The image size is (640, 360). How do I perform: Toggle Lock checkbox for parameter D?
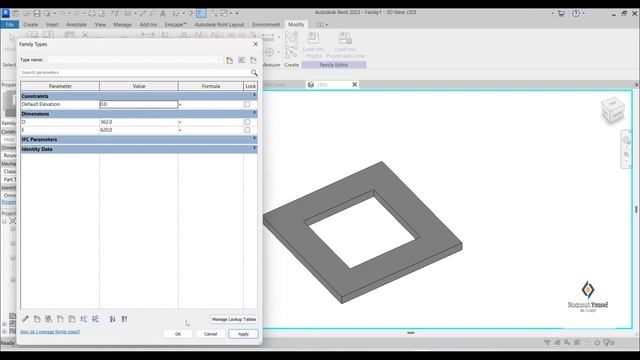(247, 122)
